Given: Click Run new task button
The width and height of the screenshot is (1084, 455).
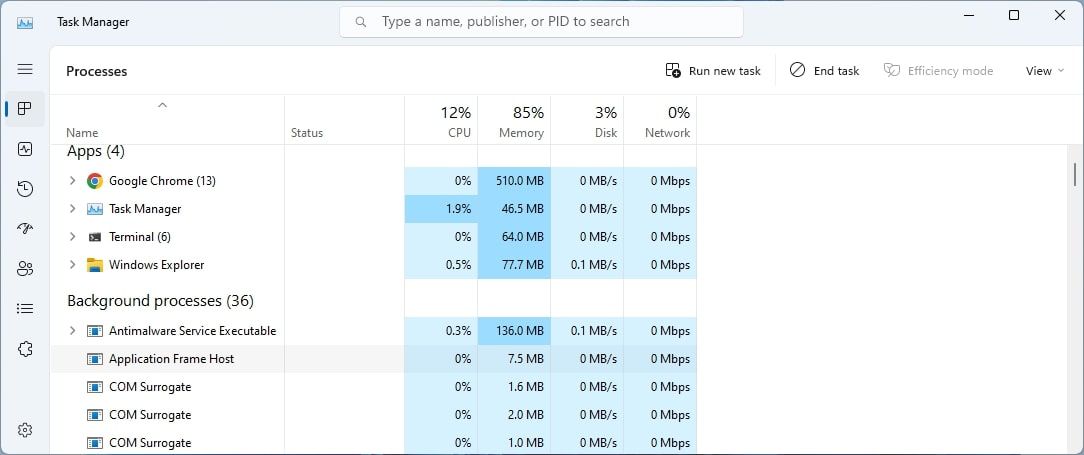Looking at the screenshot, I should click(713, 71).
